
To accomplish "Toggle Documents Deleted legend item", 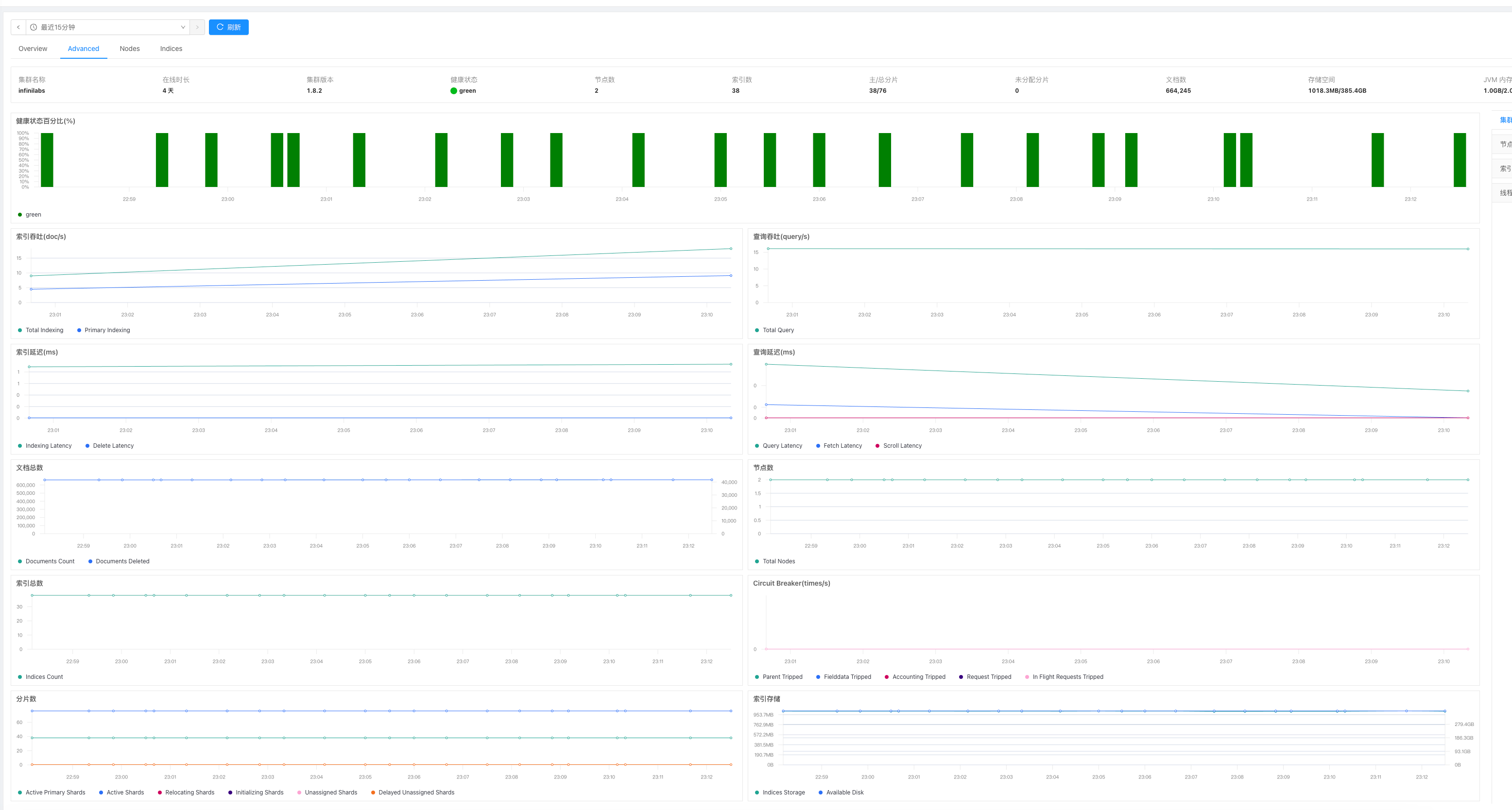I will coord(122,561).
